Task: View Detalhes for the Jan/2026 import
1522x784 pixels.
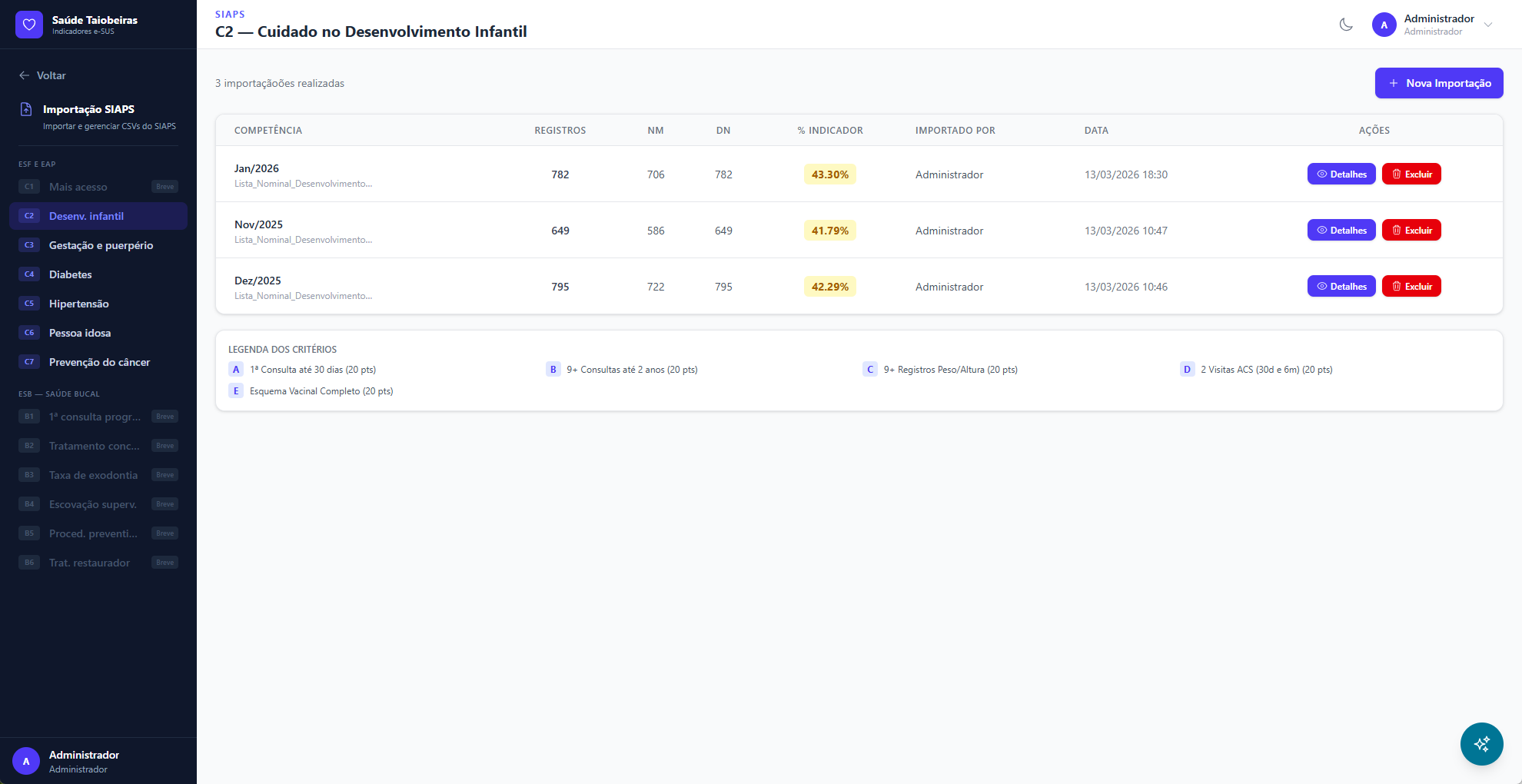Action: tap(1341, 174)
